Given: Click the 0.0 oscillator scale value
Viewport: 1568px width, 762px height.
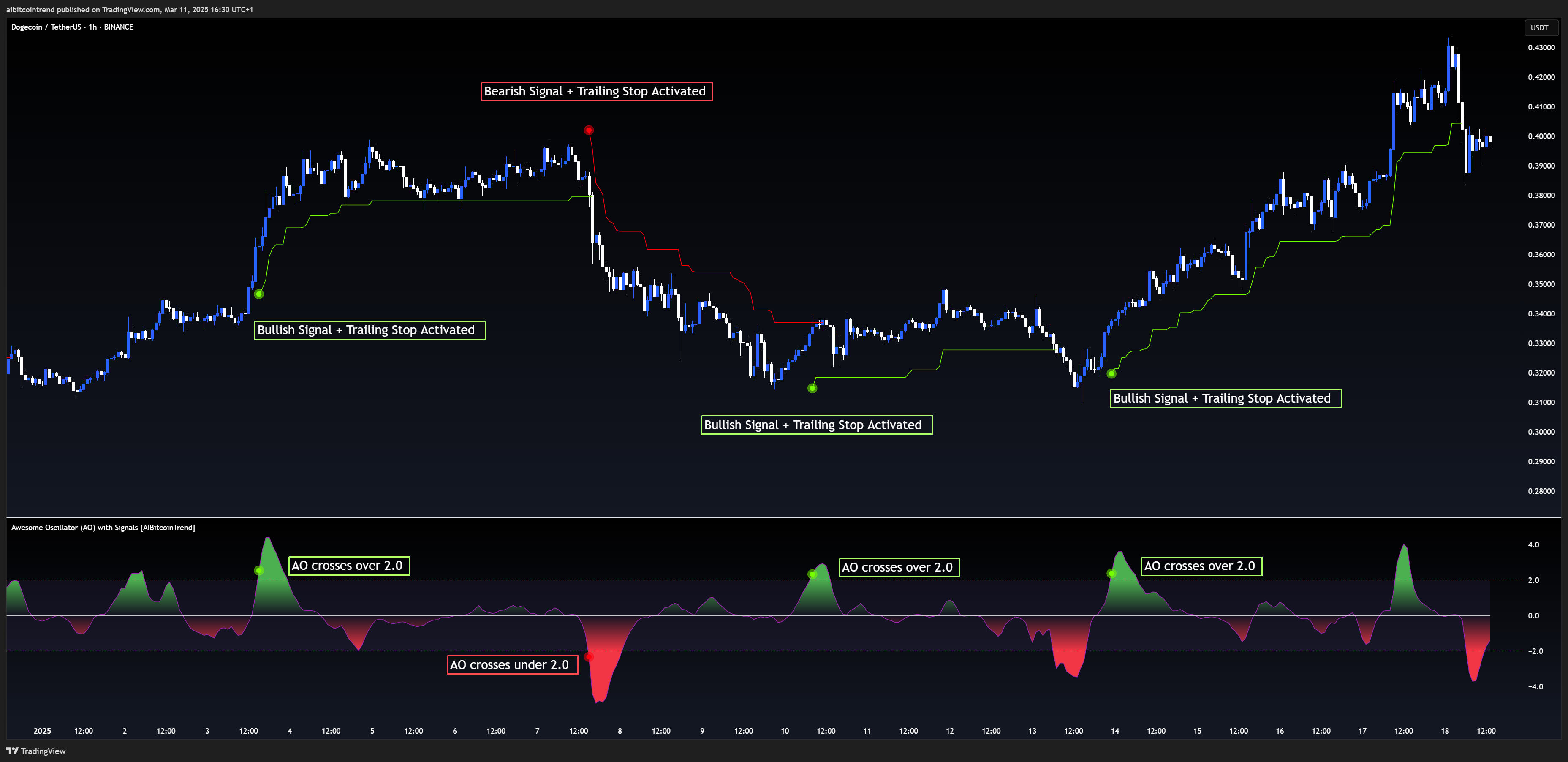Looking at the screenshot, I should pyautogui.click(x=1533, y=615).
